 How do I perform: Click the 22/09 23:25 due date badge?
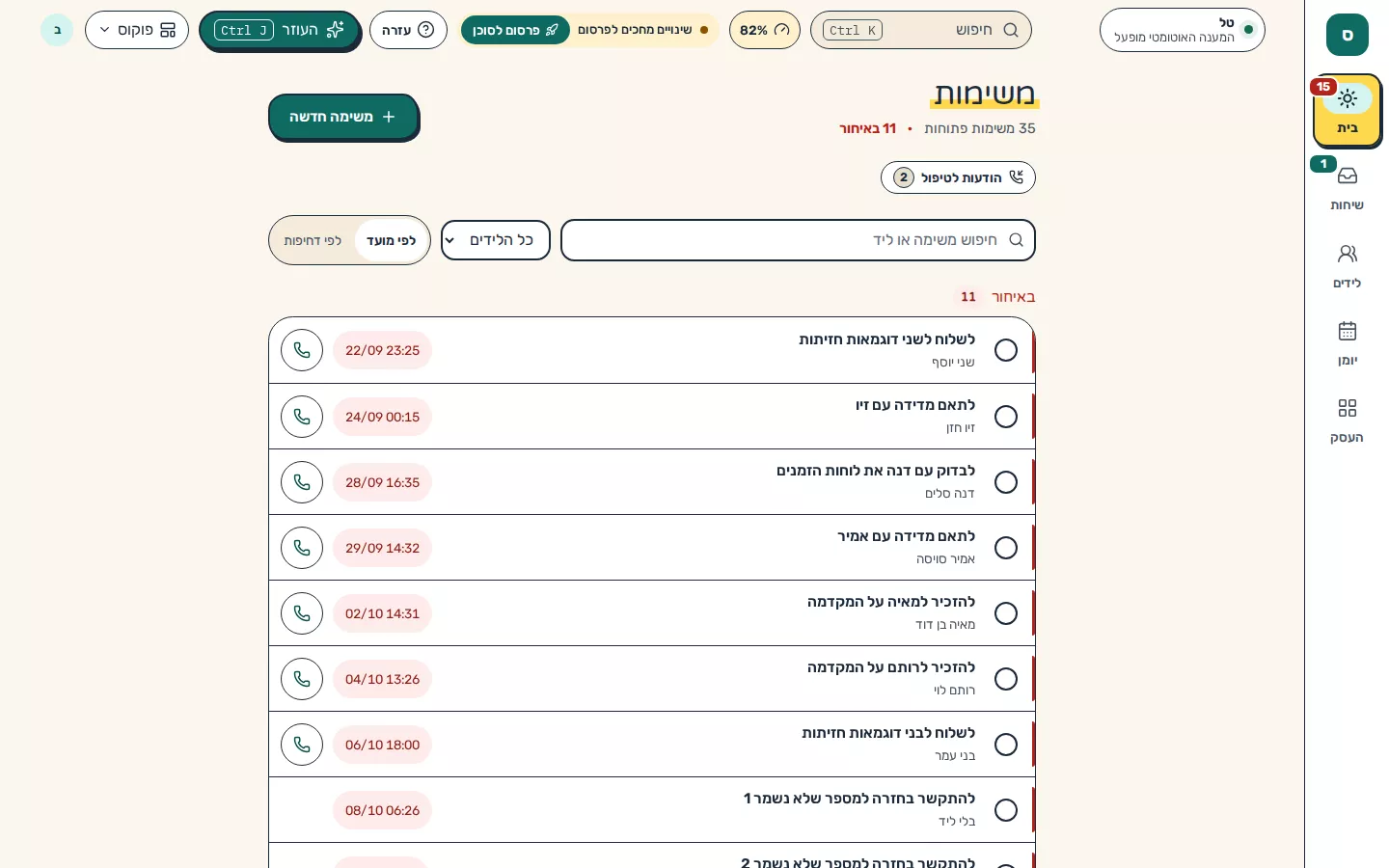pos(383,350)
